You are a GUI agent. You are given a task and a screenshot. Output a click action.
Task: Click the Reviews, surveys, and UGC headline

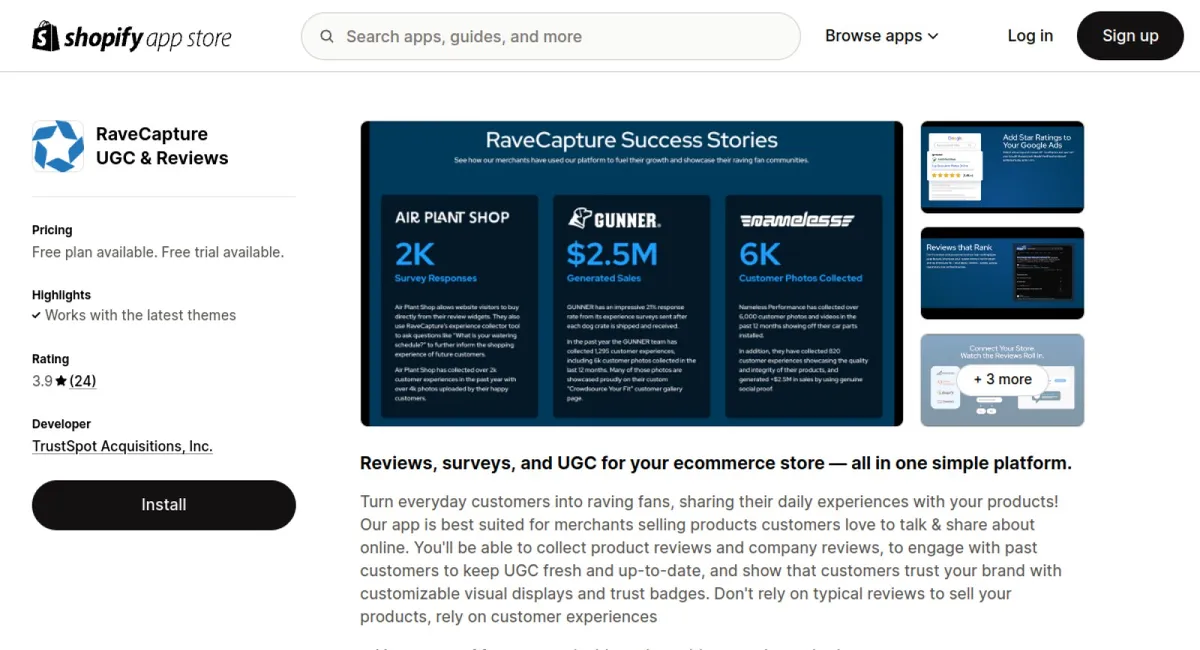[x=716, y=463]
